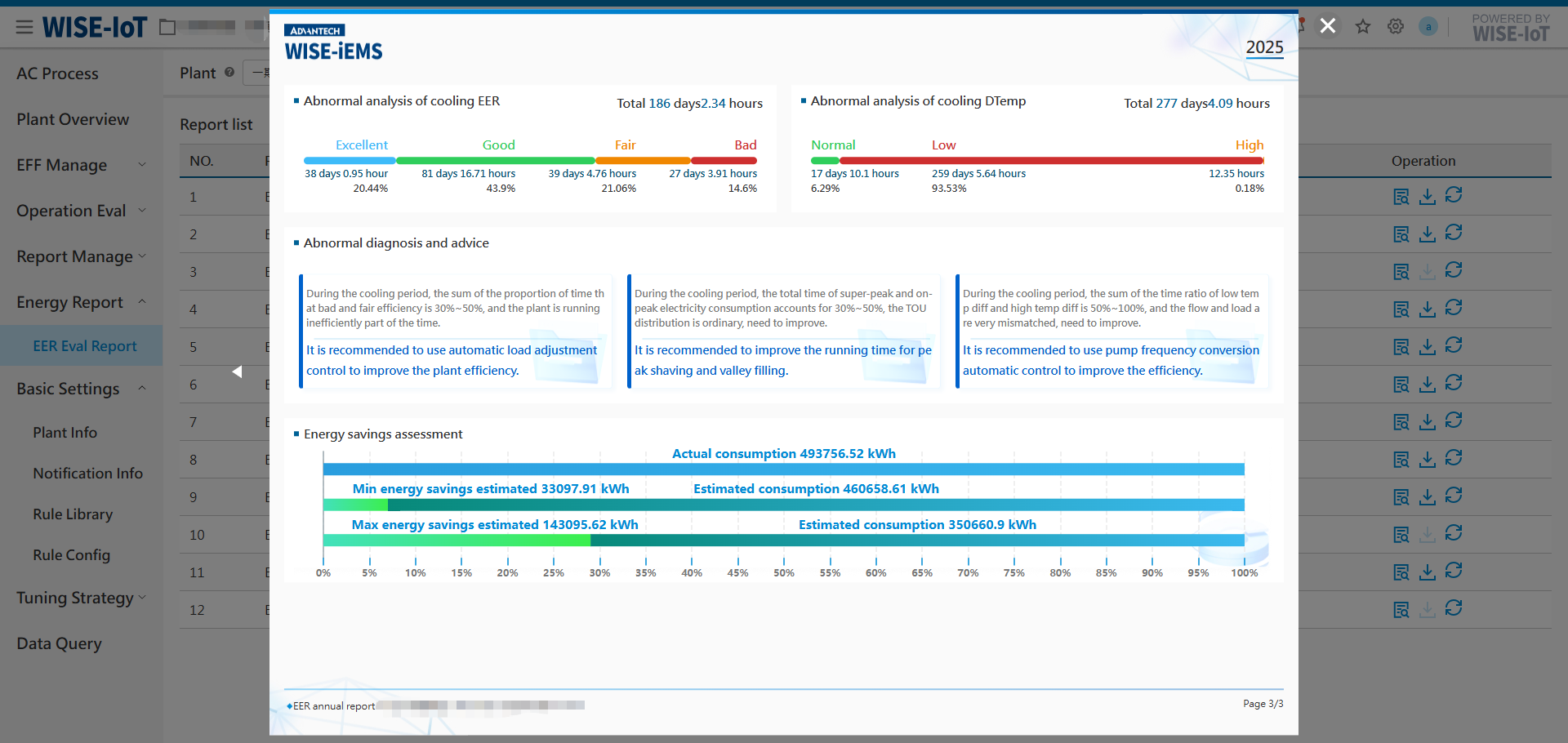1568x743 pixels.
Task: Refresh the report in row 3
Action: pyautogui.click(x=1454, y=270)
